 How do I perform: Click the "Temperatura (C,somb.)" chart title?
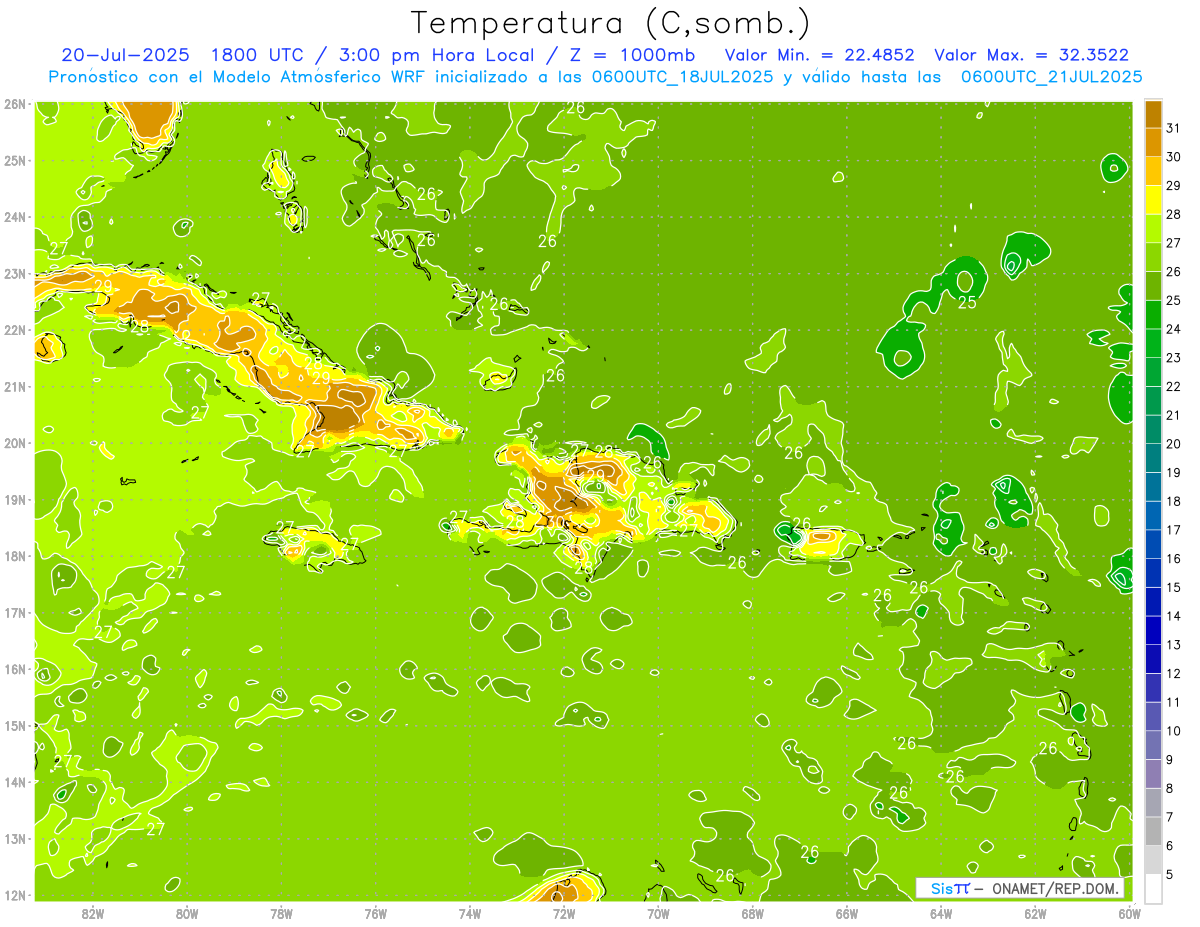611,23
